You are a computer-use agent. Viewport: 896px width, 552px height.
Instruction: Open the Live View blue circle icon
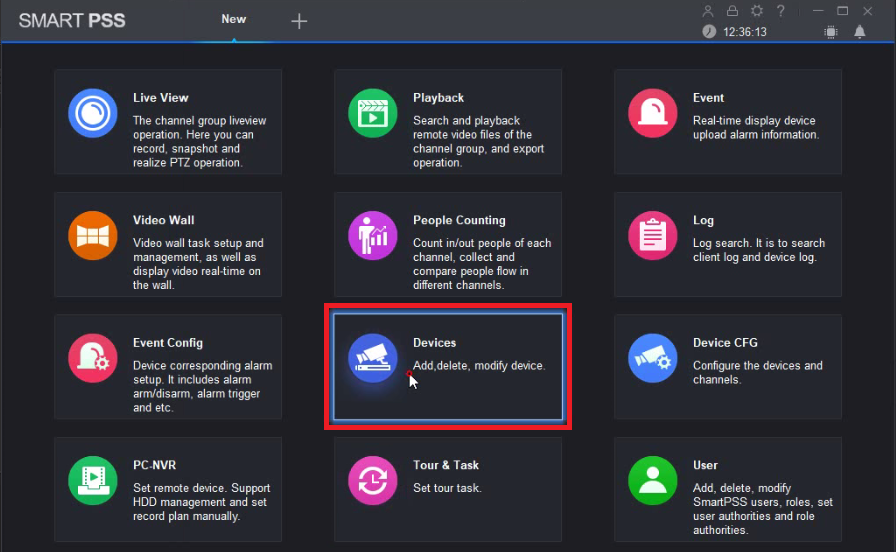click(93, 113)
